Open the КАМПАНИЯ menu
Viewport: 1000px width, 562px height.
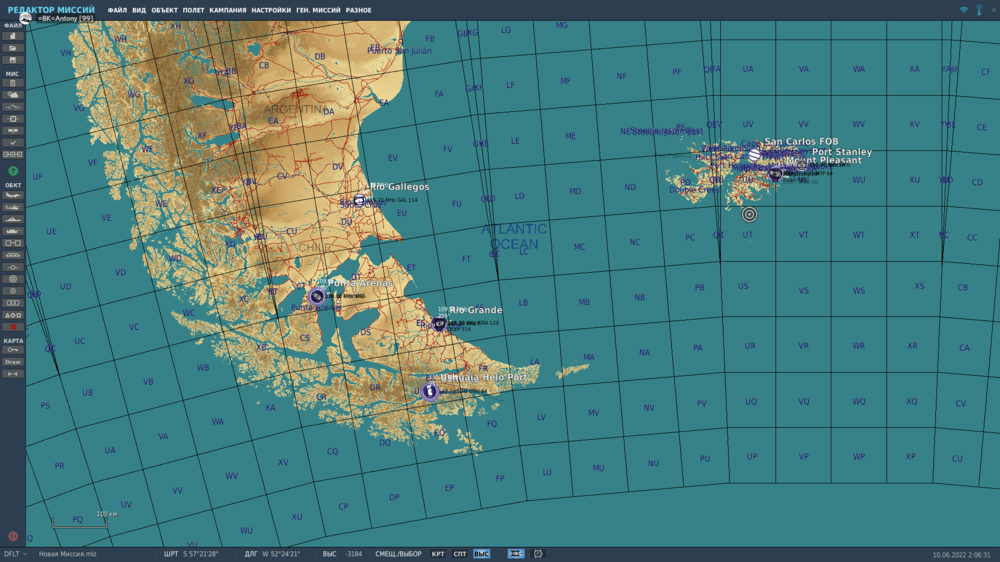click(228, 10)
